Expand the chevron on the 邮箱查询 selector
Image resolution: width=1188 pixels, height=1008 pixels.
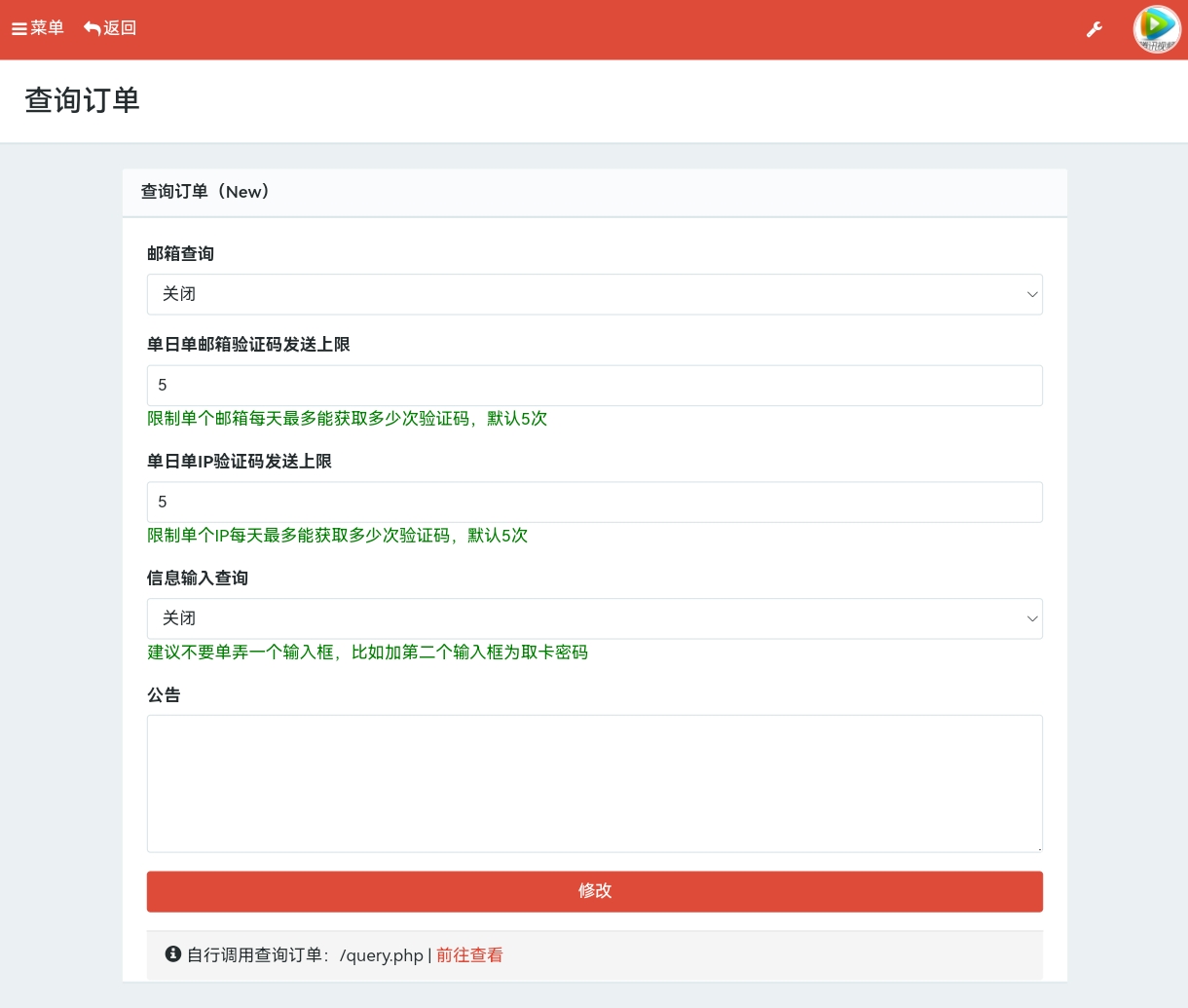coord(1031,293)
